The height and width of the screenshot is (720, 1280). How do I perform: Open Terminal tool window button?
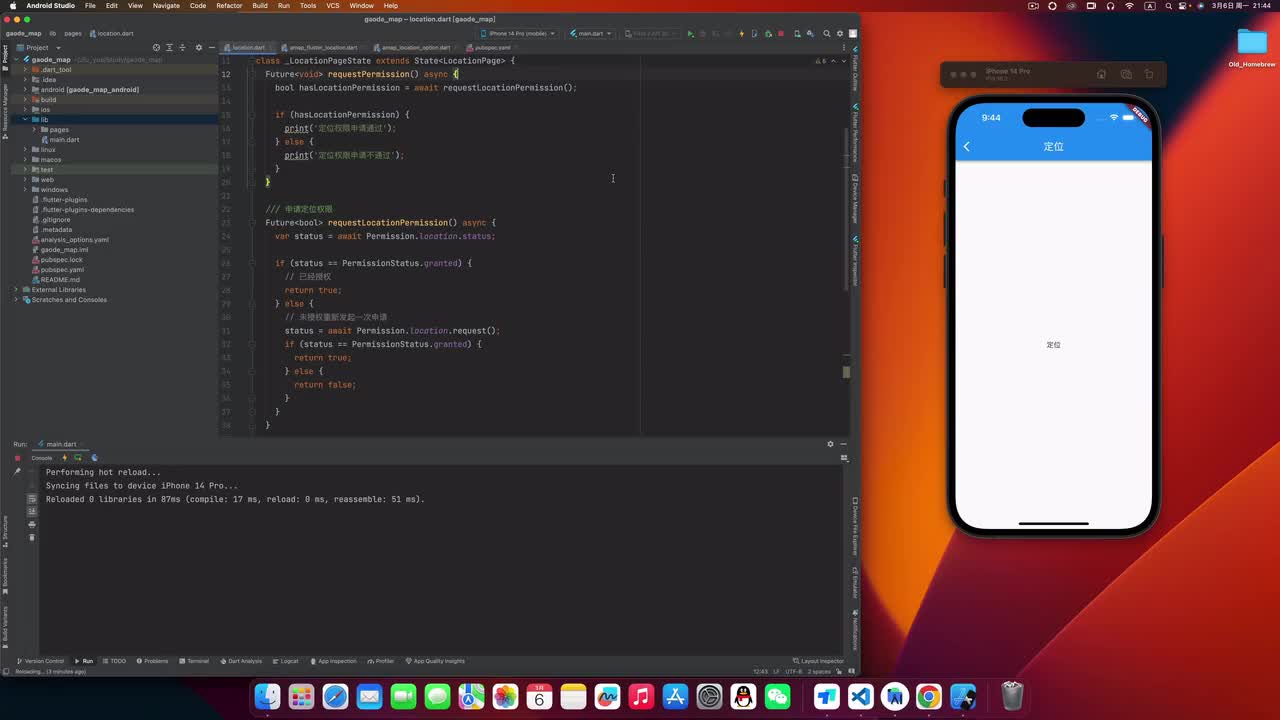(x=194, y=661)
